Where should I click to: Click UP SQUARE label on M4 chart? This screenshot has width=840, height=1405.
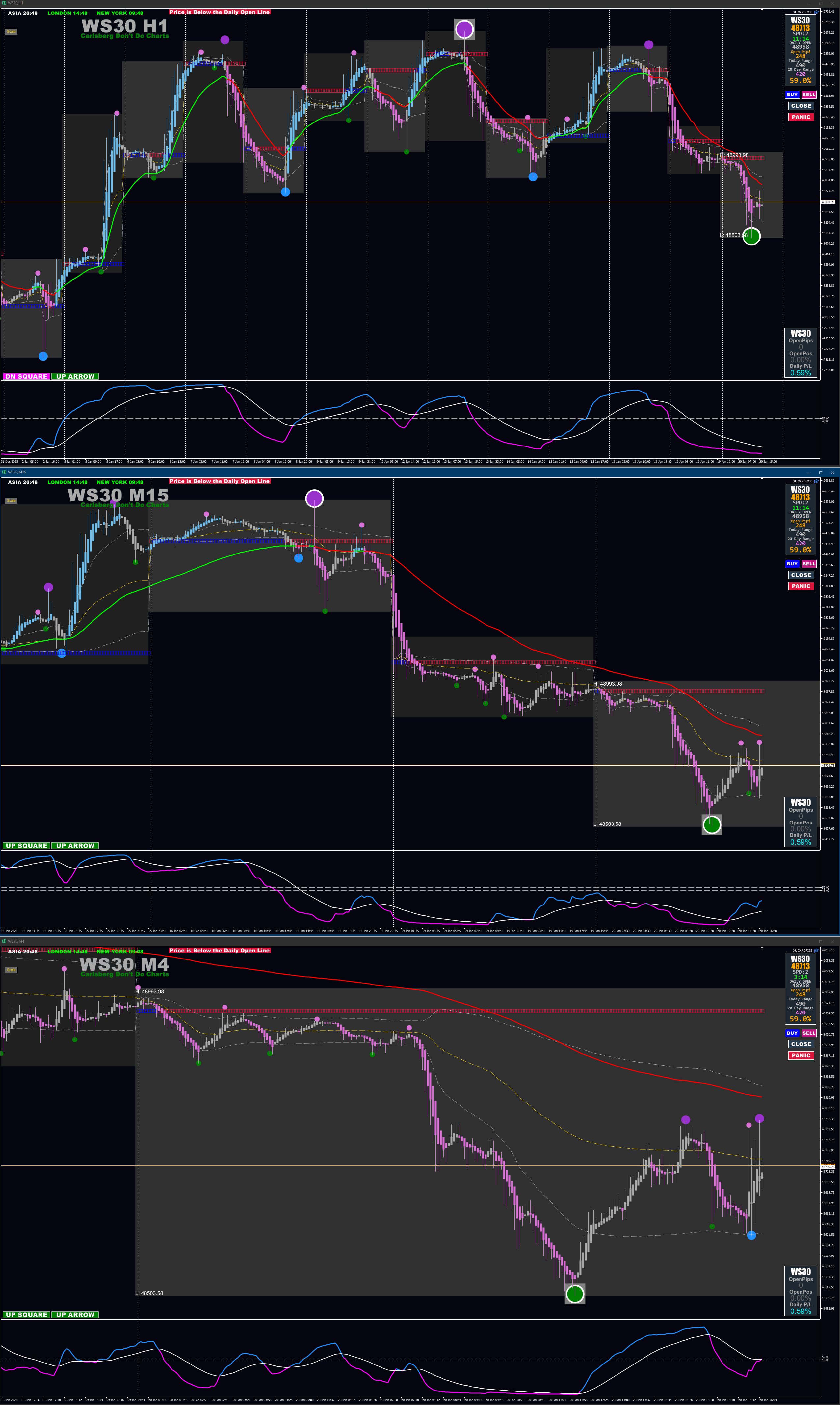(26, 1314)
